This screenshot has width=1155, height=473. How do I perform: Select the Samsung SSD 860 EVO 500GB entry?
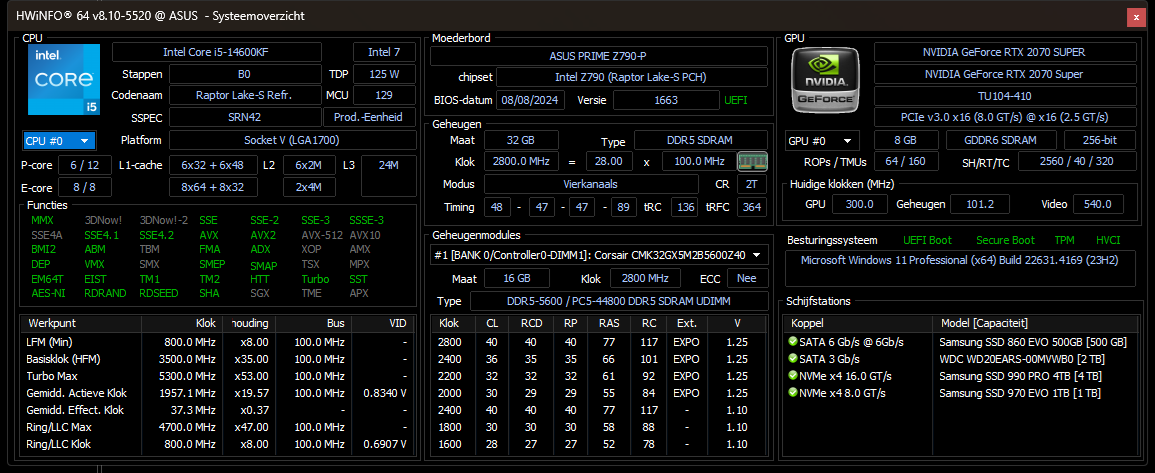pyautogui.click(x=960, y=342)
